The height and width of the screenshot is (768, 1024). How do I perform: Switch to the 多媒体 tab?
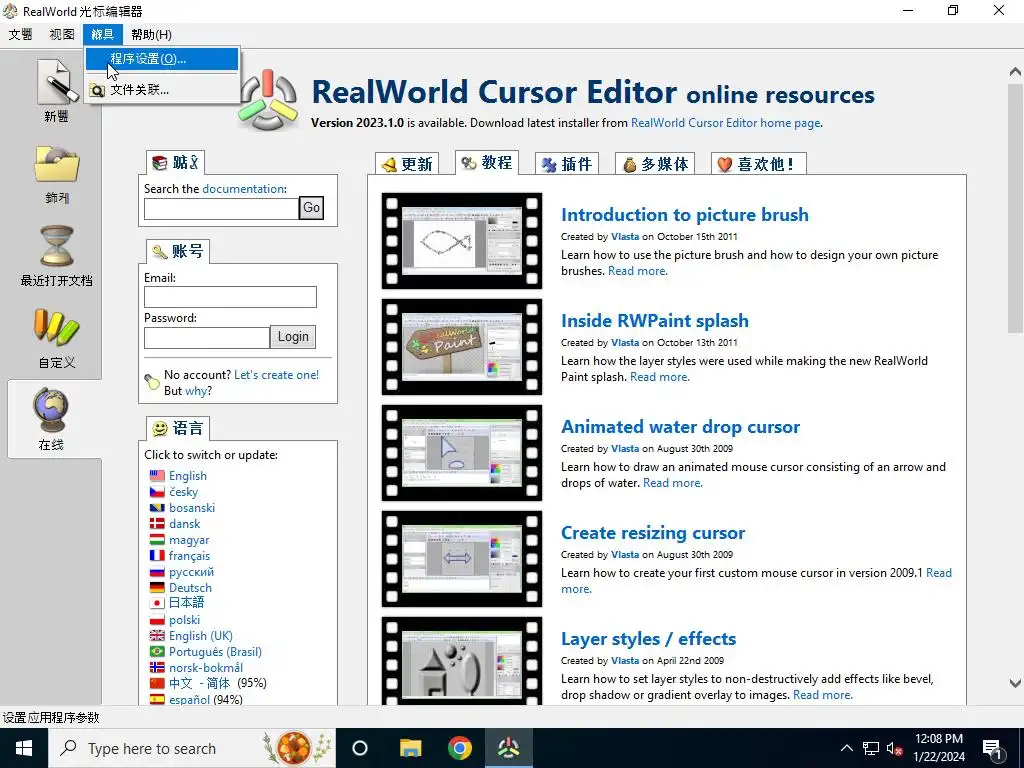pos(655,164)
